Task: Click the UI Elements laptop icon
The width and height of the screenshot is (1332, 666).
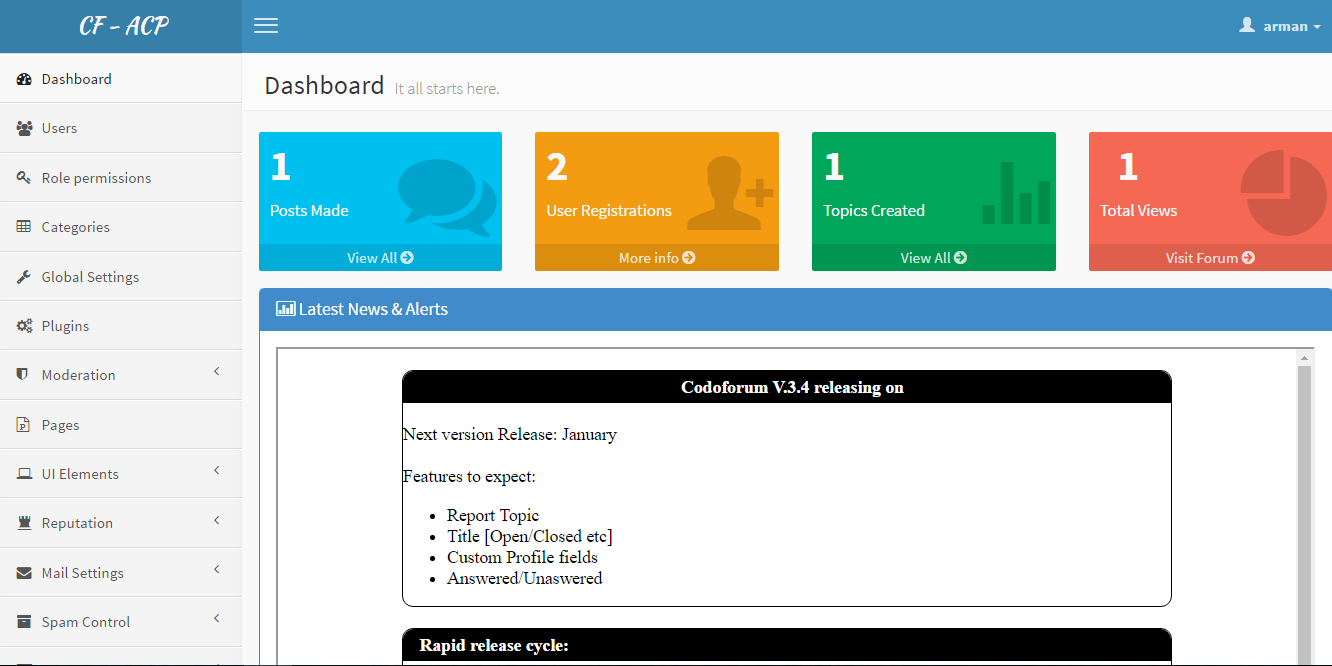Action: point(24,474)
